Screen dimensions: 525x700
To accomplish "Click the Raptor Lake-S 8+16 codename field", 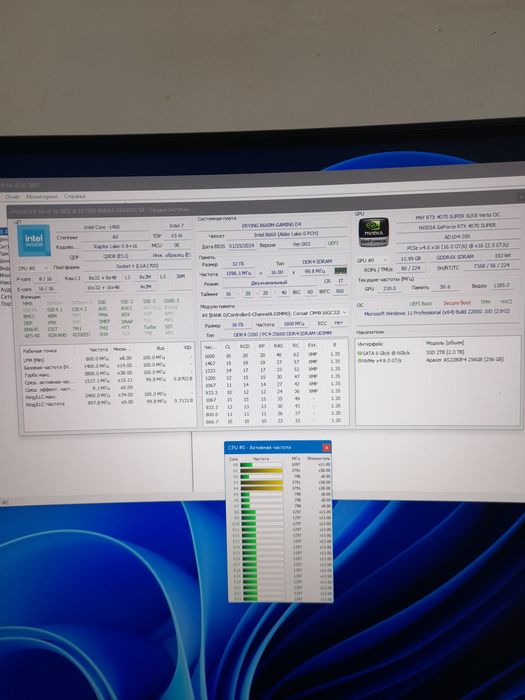I will click(x=115, y=246).
